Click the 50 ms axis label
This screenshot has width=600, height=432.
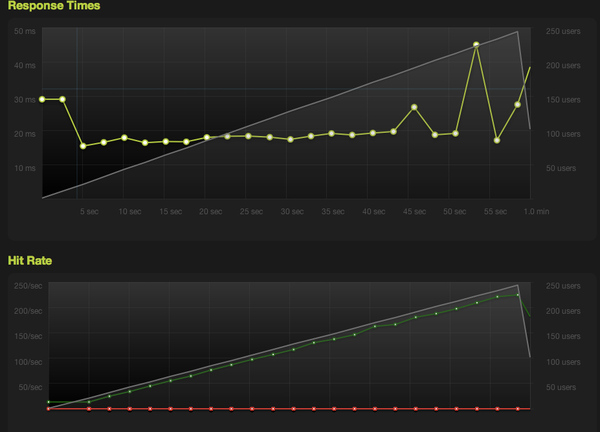point(25,31)
